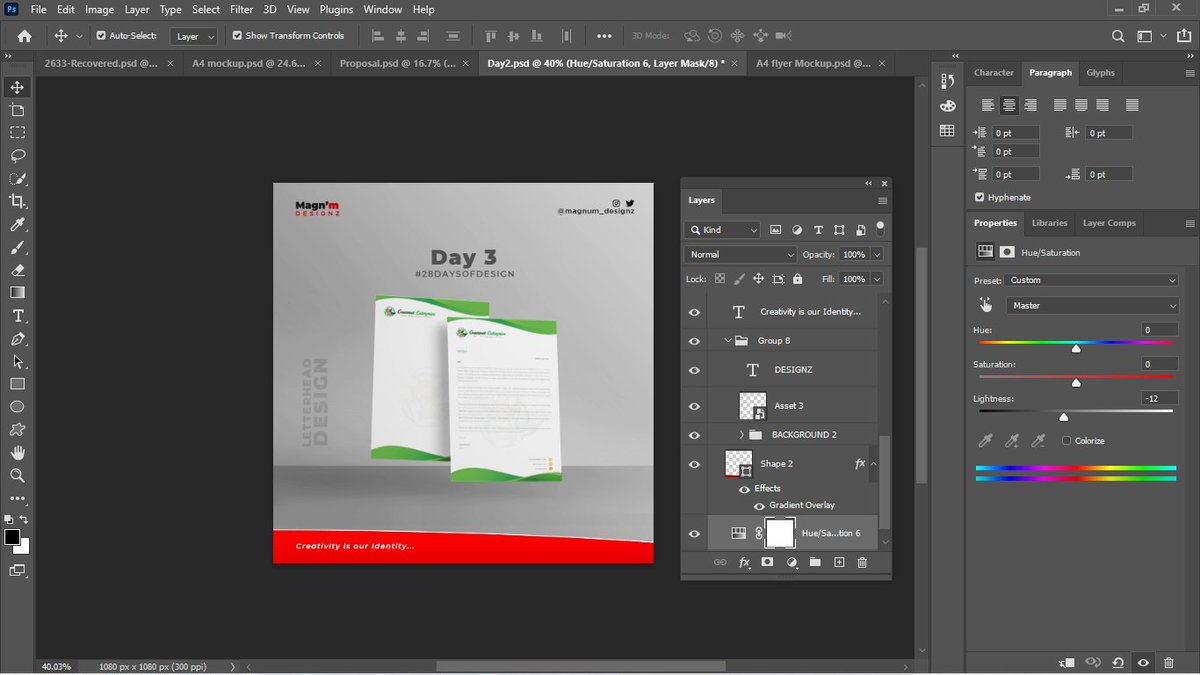Screen dimensions: 1200x675
Task: Click the Home icon in options bar
Action: [x=24, y=35]
